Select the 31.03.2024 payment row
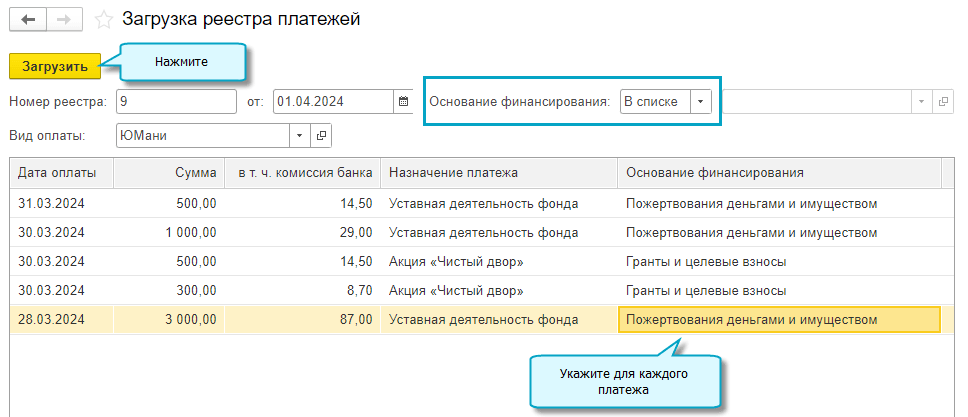The height and width of the screenshot is (417, 968). point(58,204)
